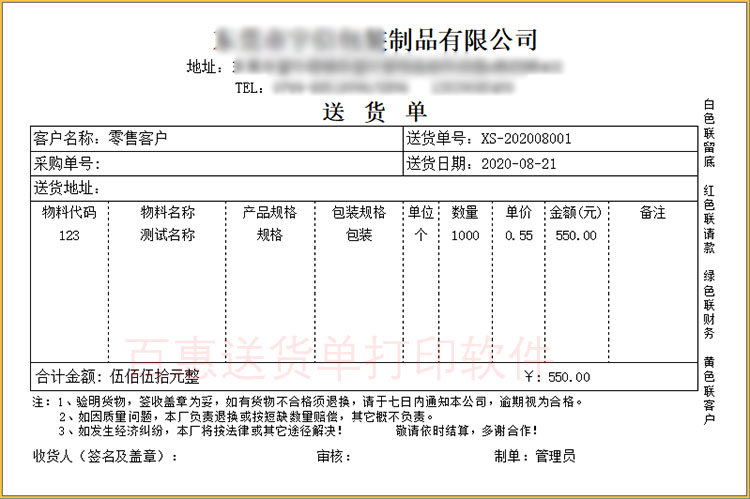Select the 测试名称 cell

(x=167, y=235)
